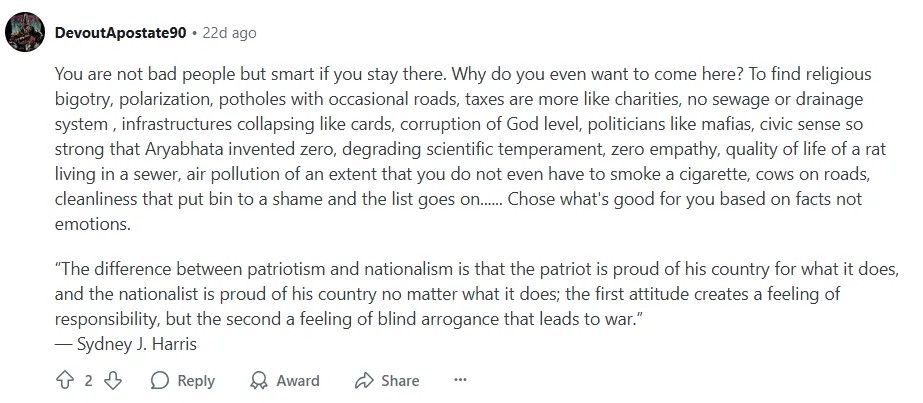Click the Share button label
923x403 pixels.
point(400,380)
